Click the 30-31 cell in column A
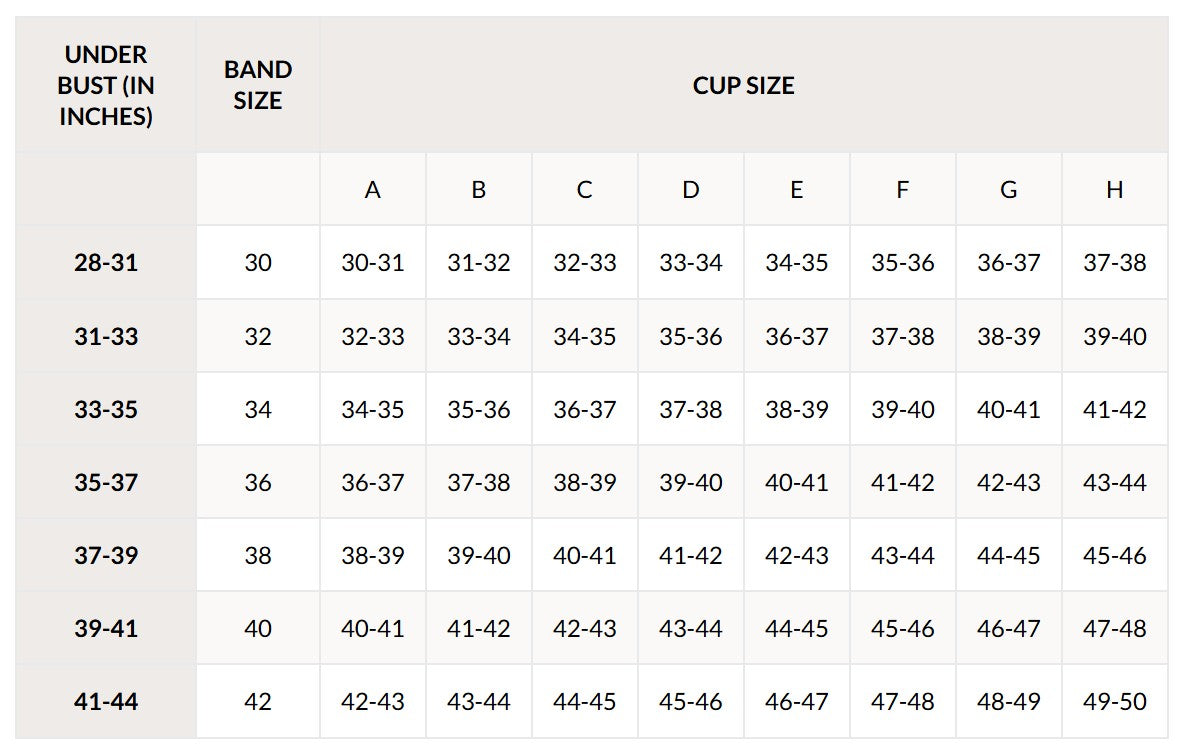Viewport: 1185px width, 750px height. point(373,262)
